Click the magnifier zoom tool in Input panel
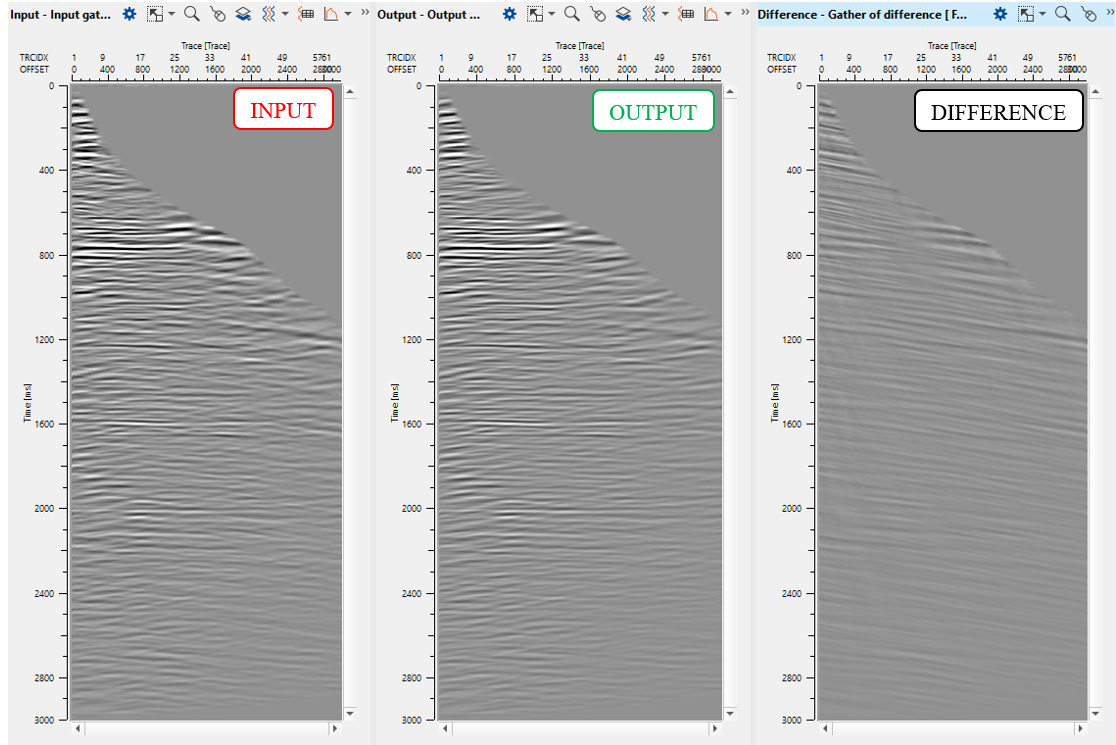Screen dimensions: 1116x745 click(191, 15)
